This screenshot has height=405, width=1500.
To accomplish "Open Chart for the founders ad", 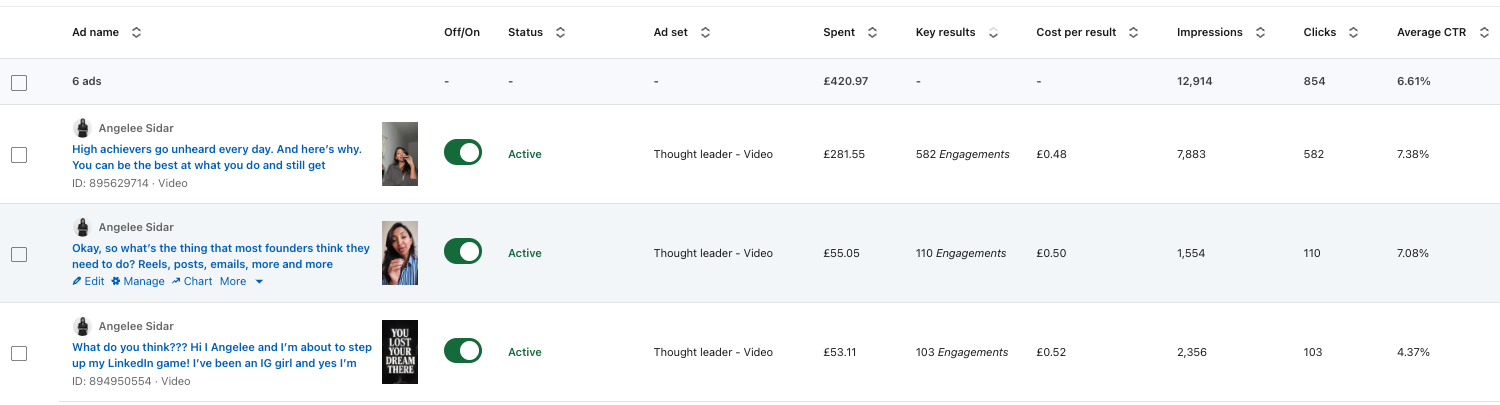I will coord(191,281).
